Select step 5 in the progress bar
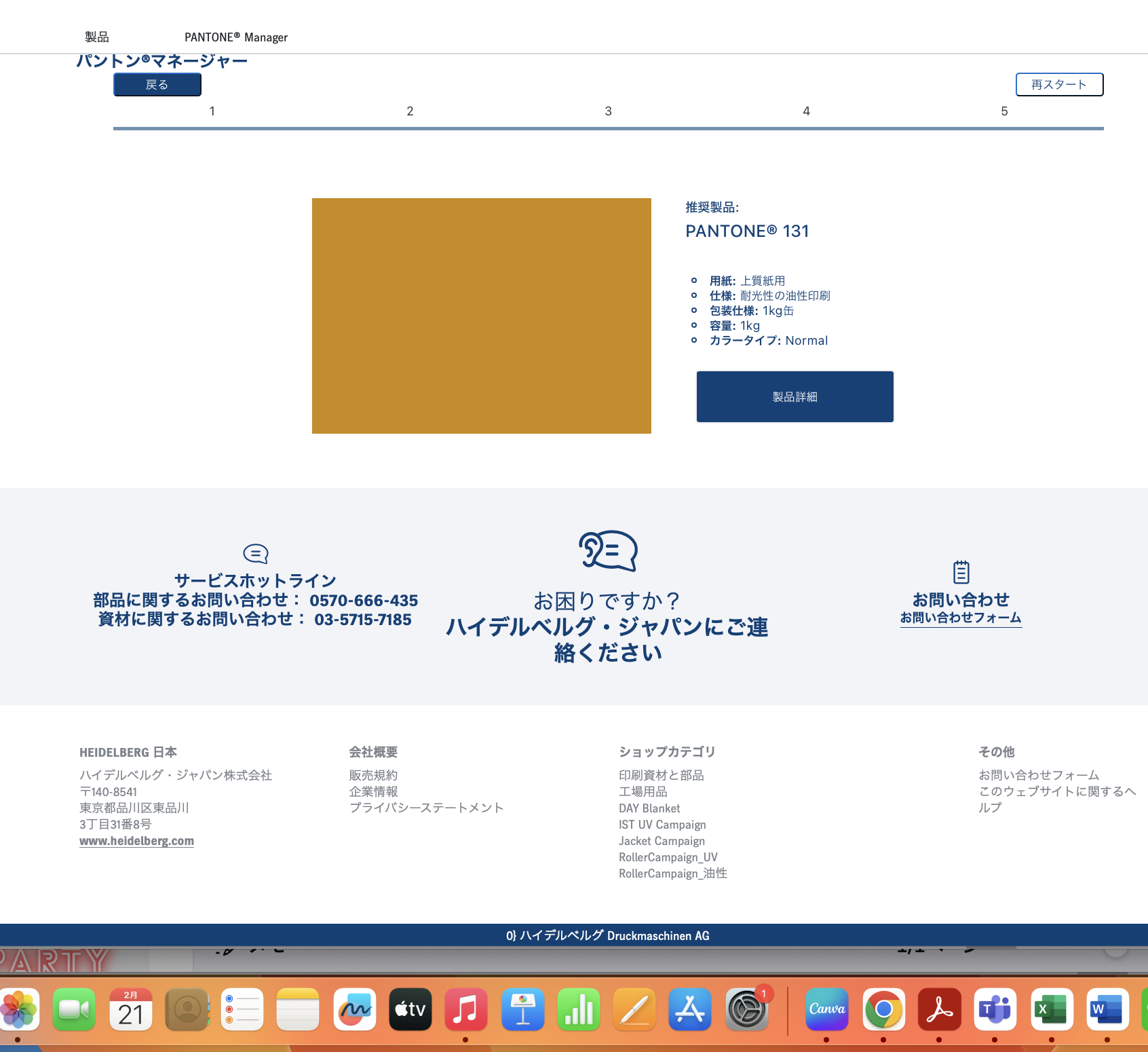The height and width of the screenshot is (1052, 1148). click(x=1005, y=111)
